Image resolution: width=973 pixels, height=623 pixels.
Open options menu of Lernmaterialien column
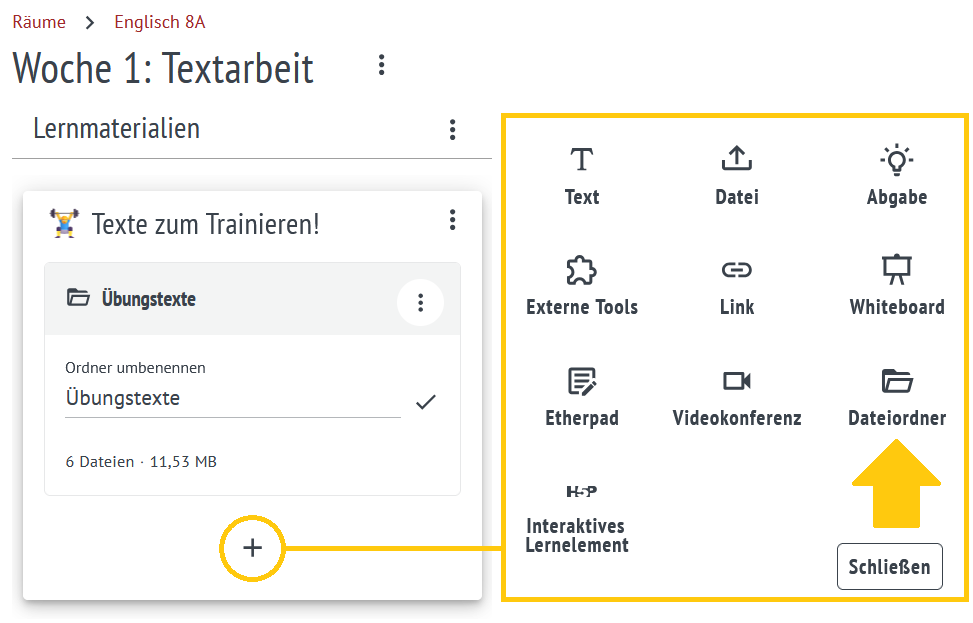click(x=453, y=129)
